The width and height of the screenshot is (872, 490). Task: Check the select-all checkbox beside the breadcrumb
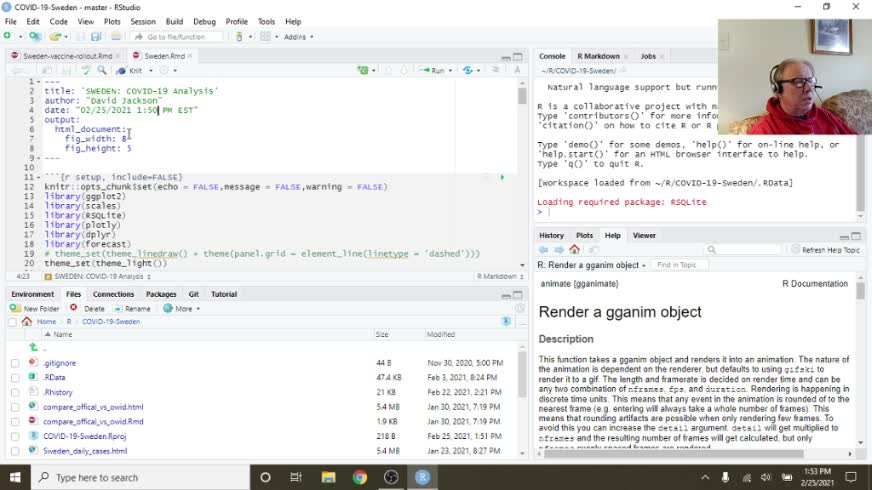[x=12, y=322]
